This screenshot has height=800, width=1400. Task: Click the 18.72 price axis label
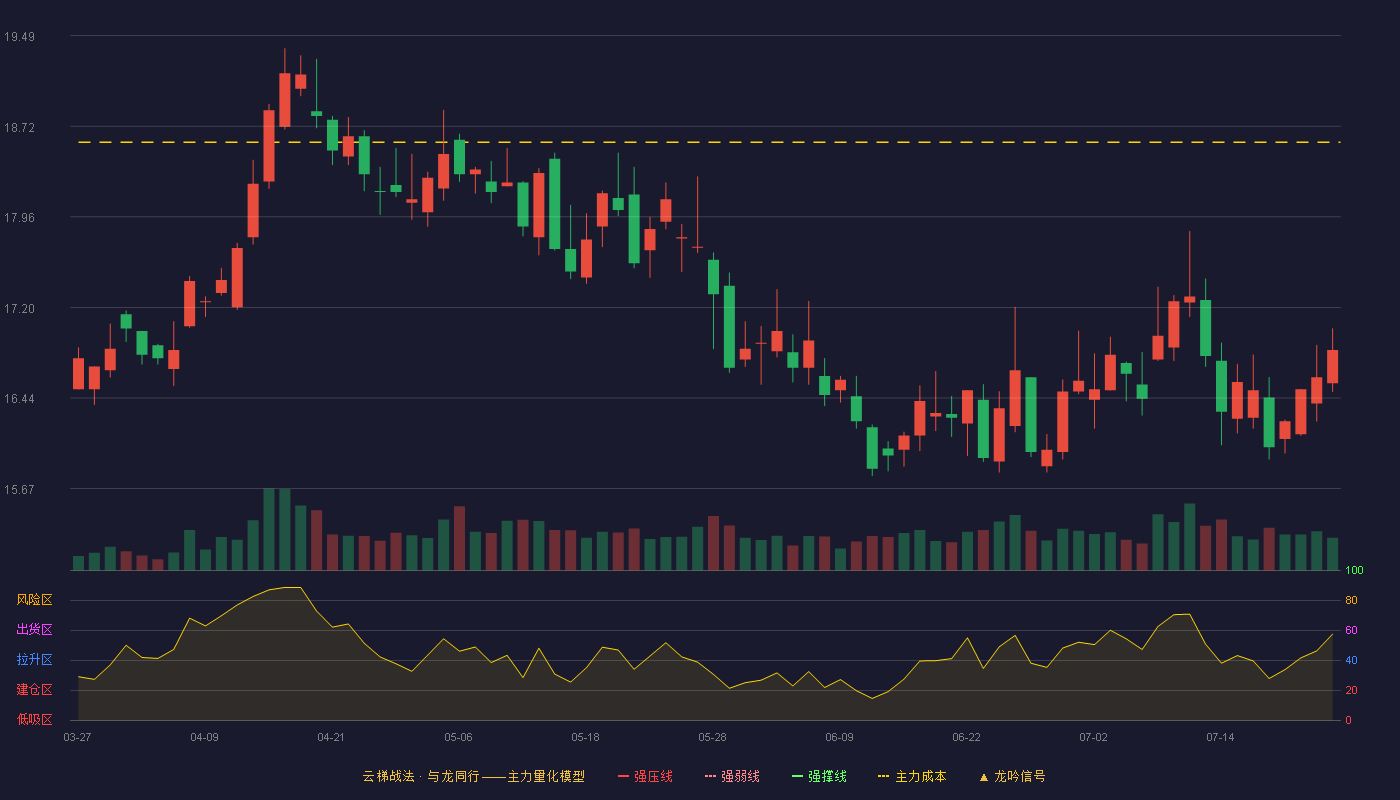[19, 127]
